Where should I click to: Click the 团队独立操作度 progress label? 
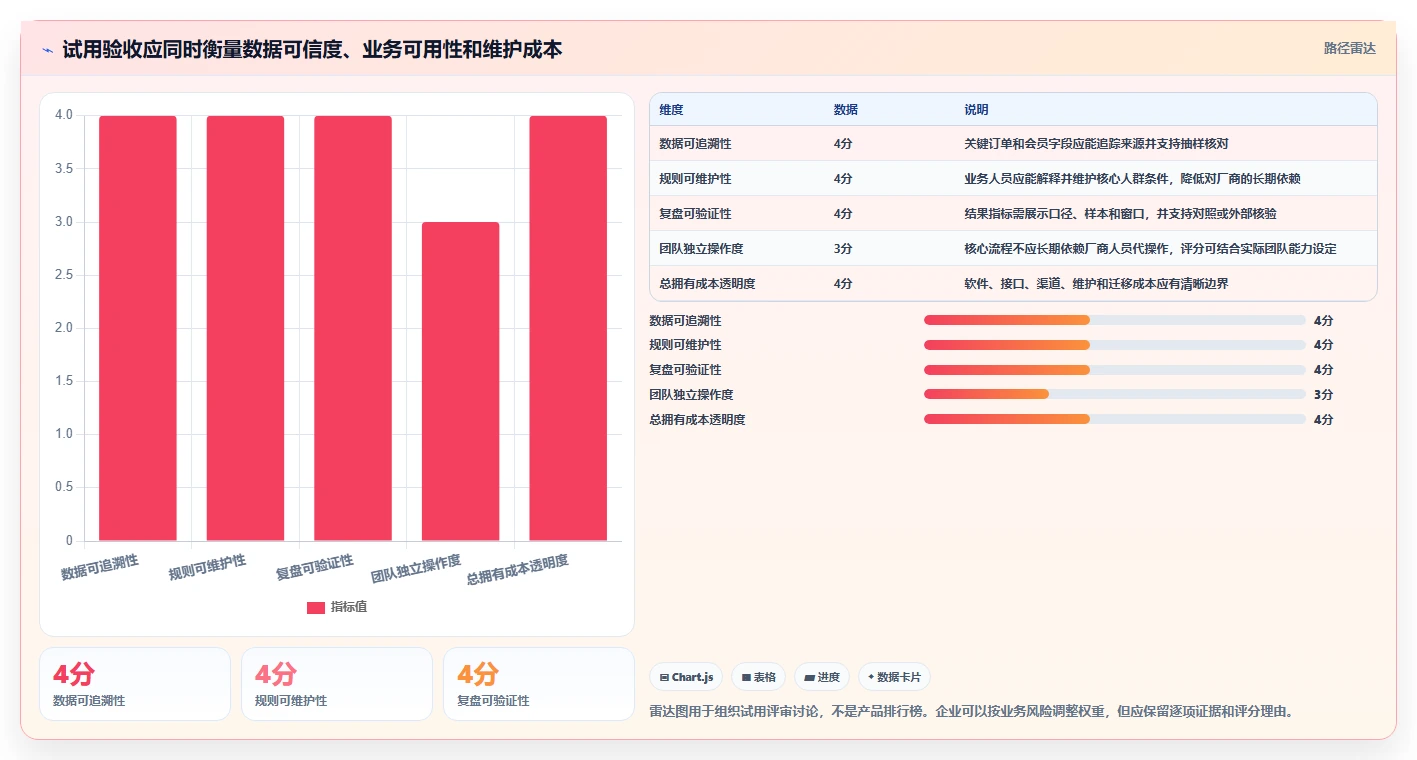691,395
